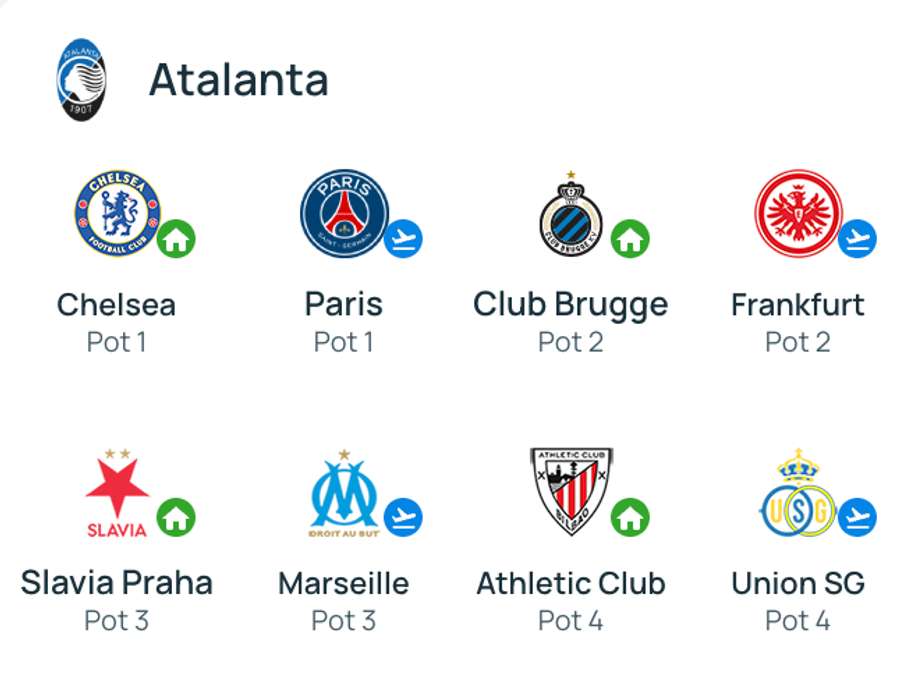Click the green home icon beside Chelsea

pyautogui.click(x=176, y=238)
